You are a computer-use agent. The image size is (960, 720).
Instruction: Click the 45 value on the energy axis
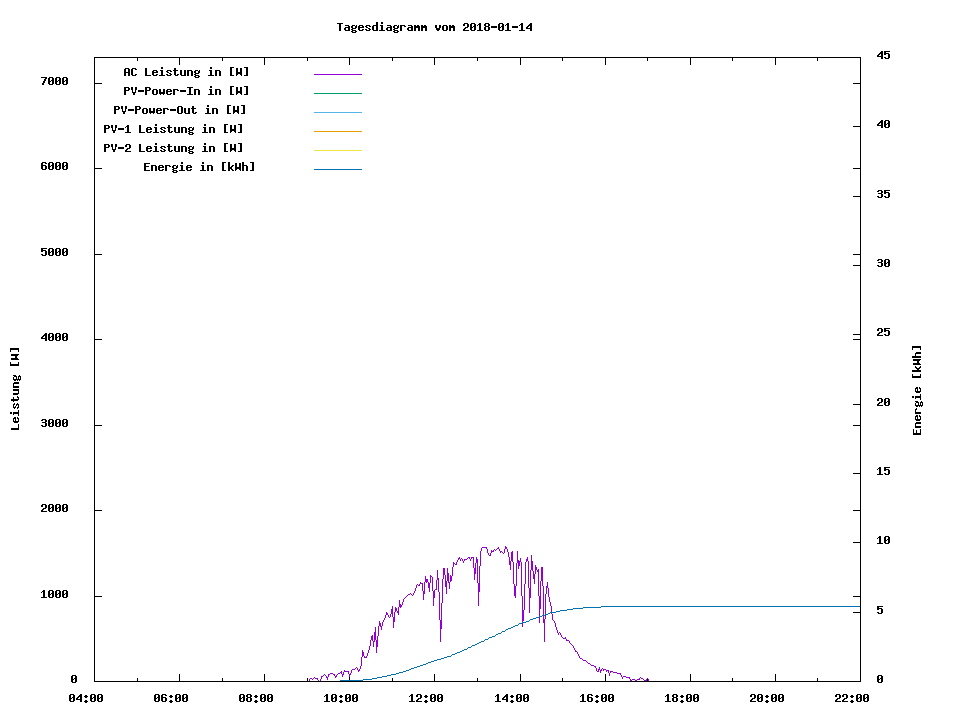(883, 55)
